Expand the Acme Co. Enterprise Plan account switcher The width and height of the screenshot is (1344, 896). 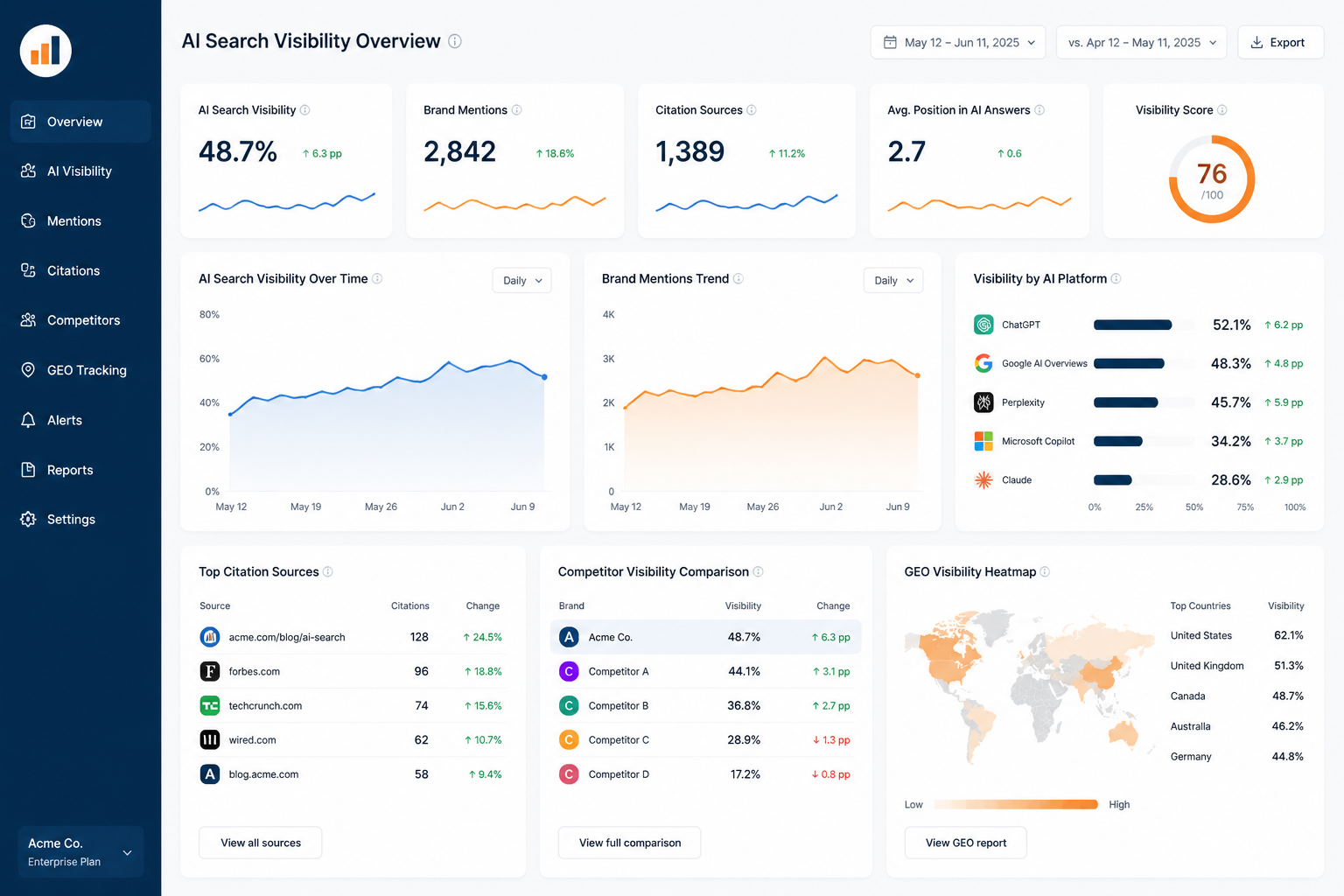(x=80, y=852)
